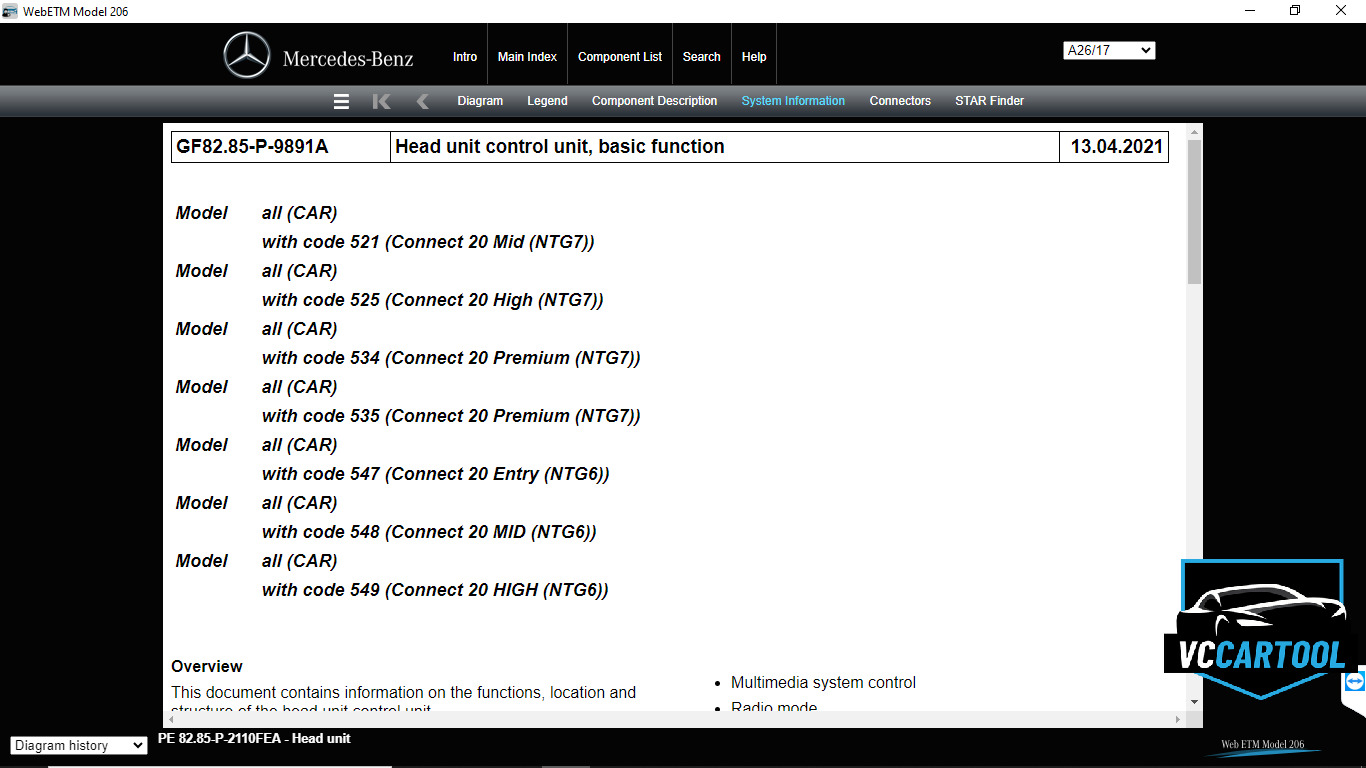The image size is (1366, 768).
Task: Expand the WebETM window control menu icon
Action: (10, 11)
